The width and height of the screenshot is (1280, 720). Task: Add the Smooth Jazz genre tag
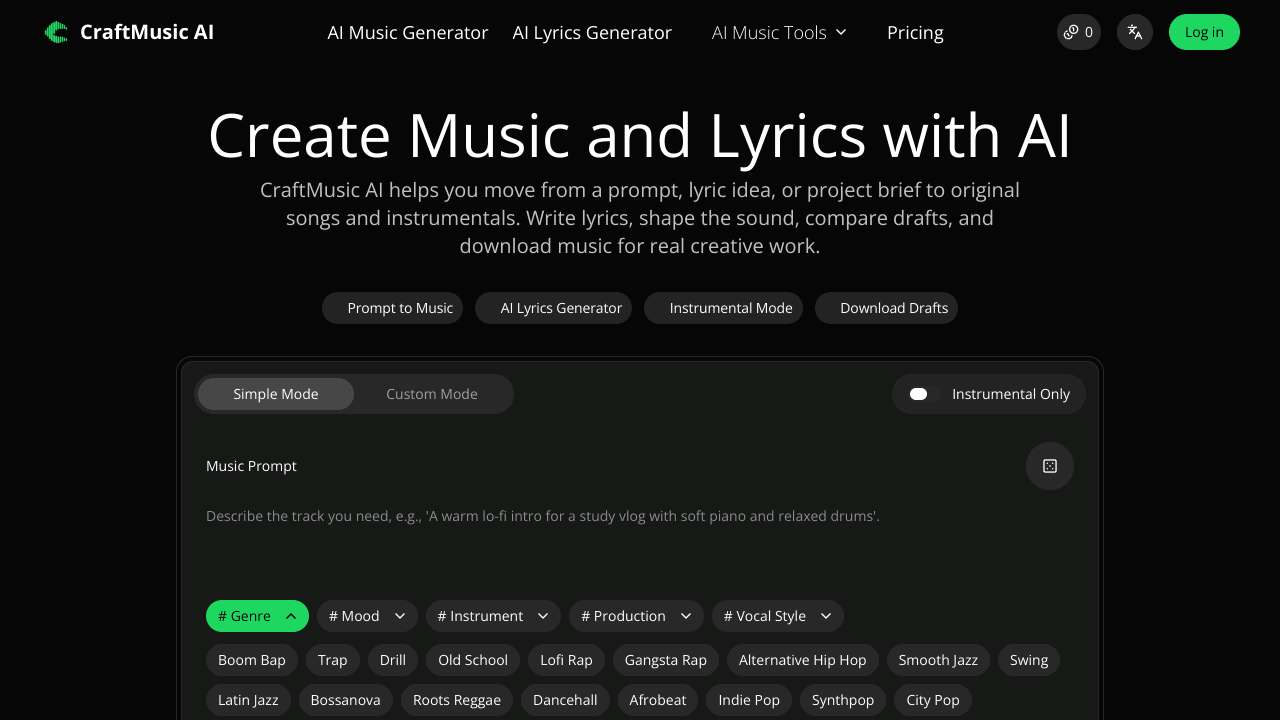938,660
